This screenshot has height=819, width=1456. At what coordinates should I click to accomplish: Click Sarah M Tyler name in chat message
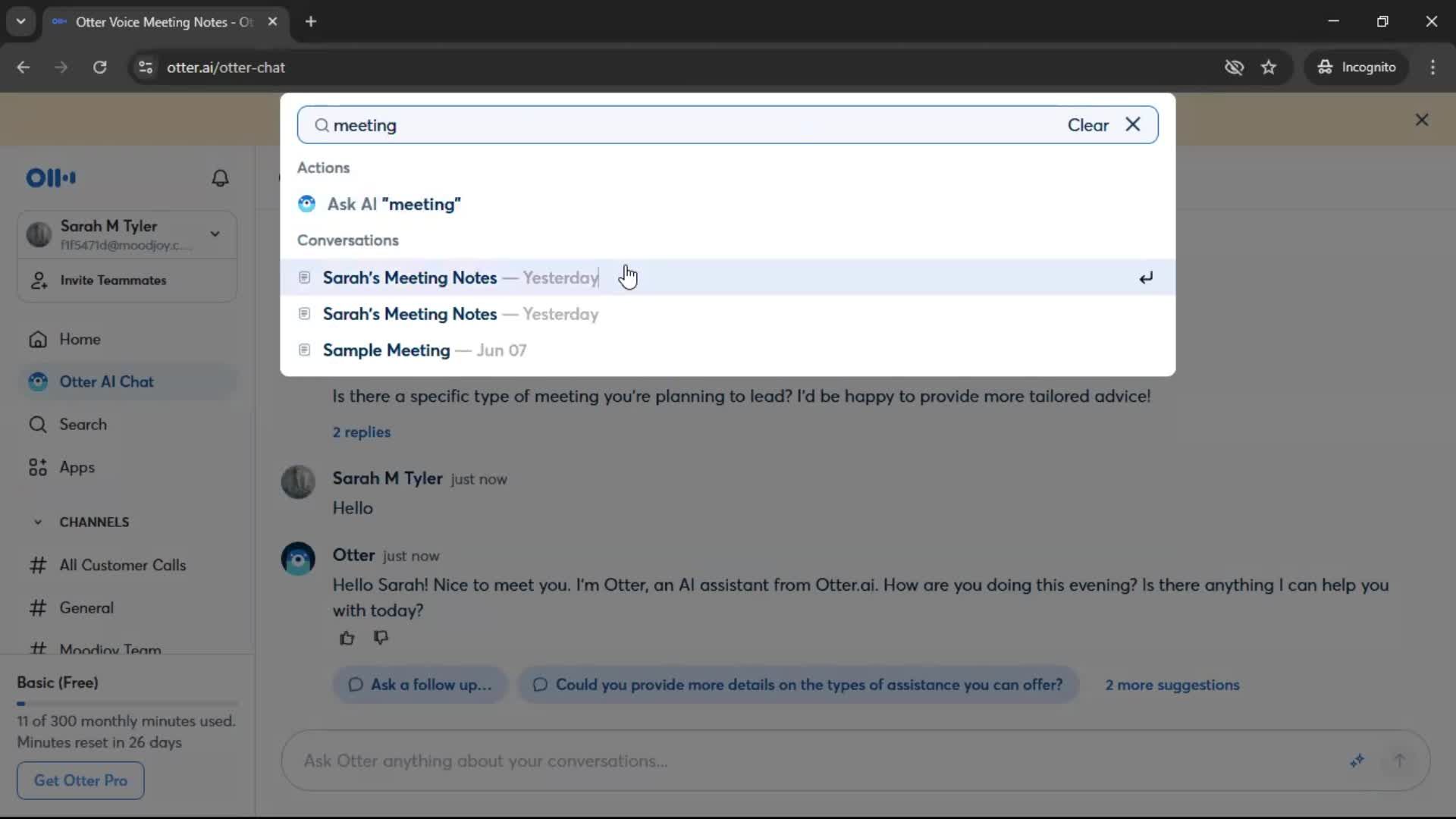[387, 479]
